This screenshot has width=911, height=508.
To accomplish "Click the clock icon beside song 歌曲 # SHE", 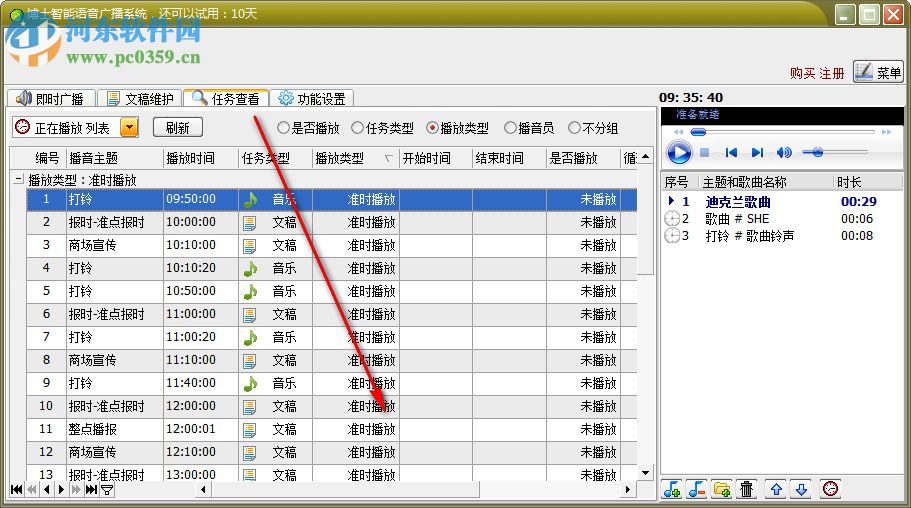I will (x=672, y=219).
